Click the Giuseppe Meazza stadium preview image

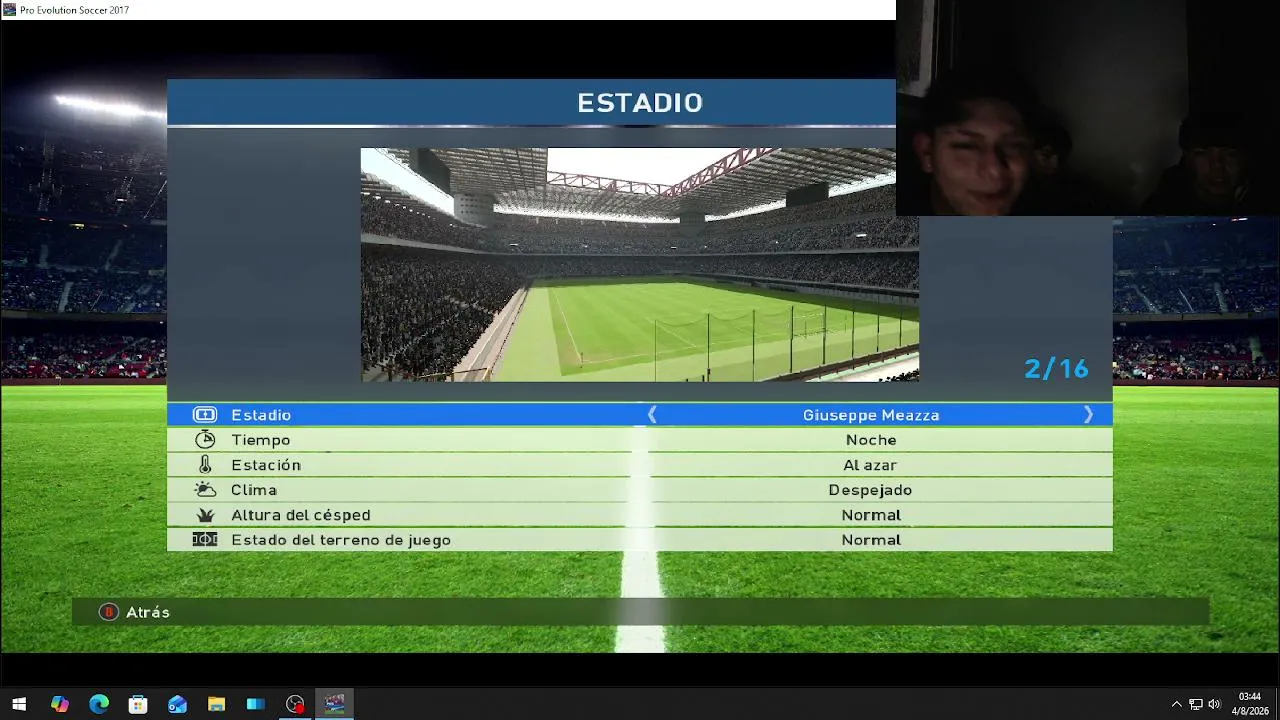pyautogui.click(x=640, y=265)
